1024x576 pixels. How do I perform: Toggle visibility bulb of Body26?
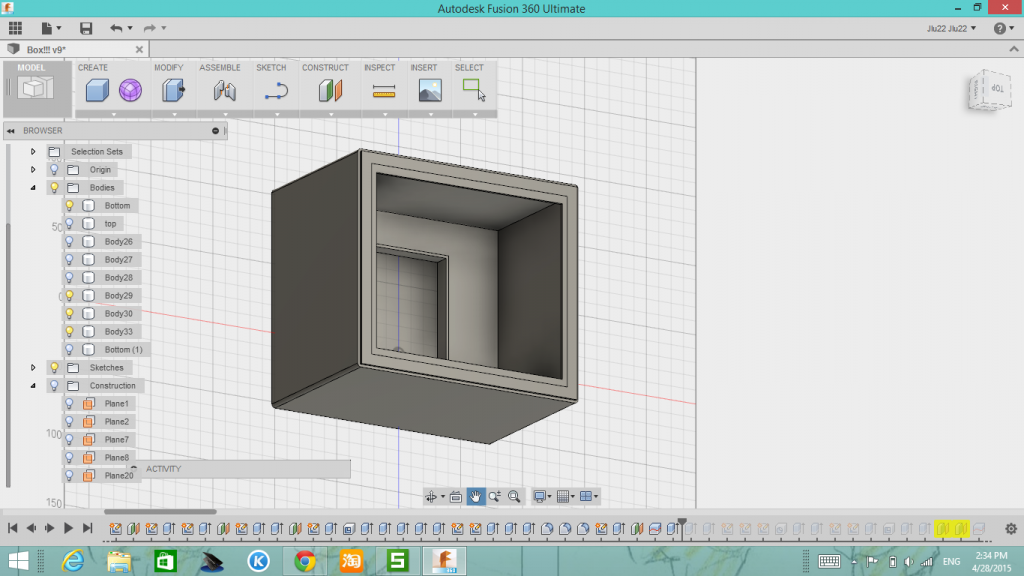click(x=69, y=242)
